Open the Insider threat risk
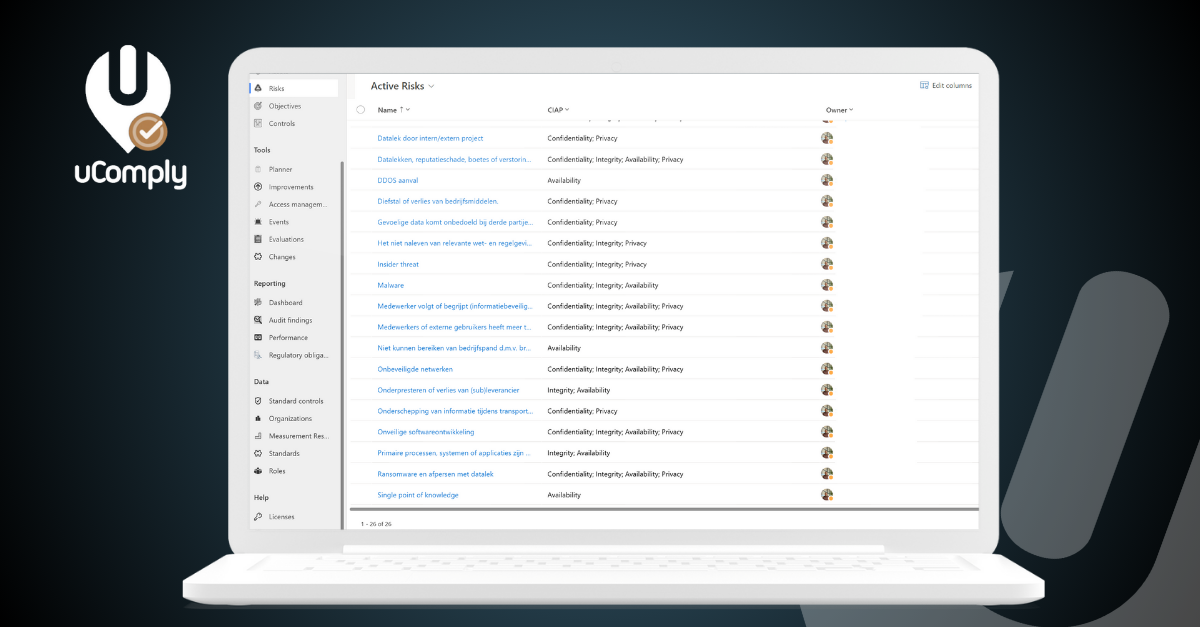Screen dimensions: 1200x627 pyautogui.click(x=398, y=264)
